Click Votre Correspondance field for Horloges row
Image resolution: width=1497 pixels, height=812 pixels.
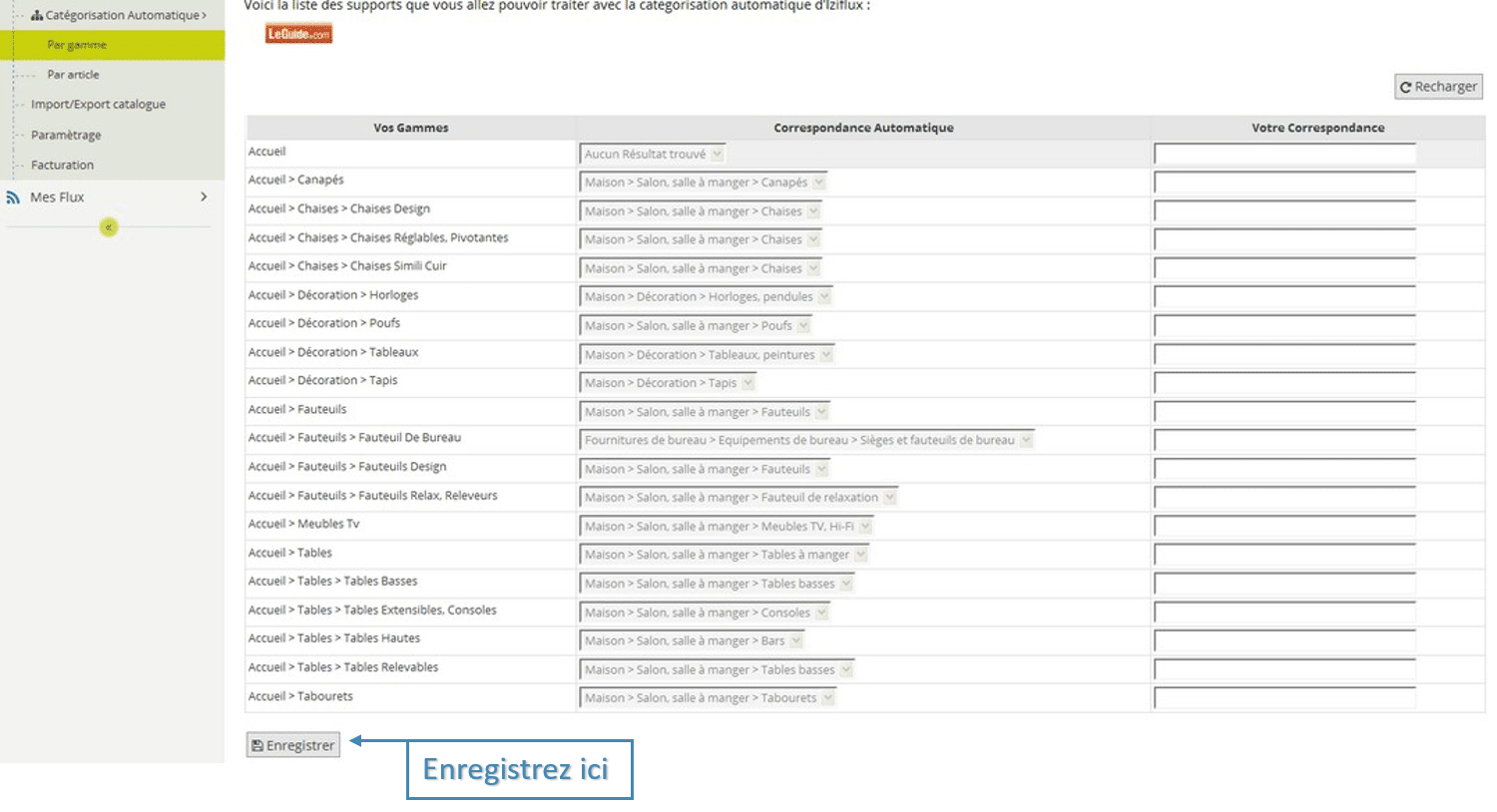click(1285, 297)
